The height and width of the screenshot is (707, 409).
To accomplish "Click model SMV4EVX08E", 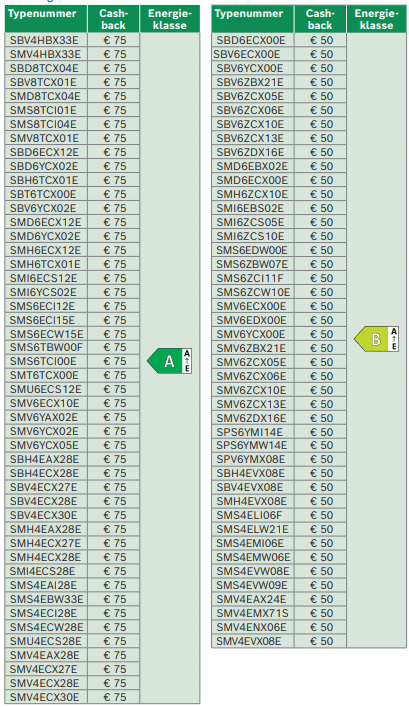I will click(x=248, y=641).
